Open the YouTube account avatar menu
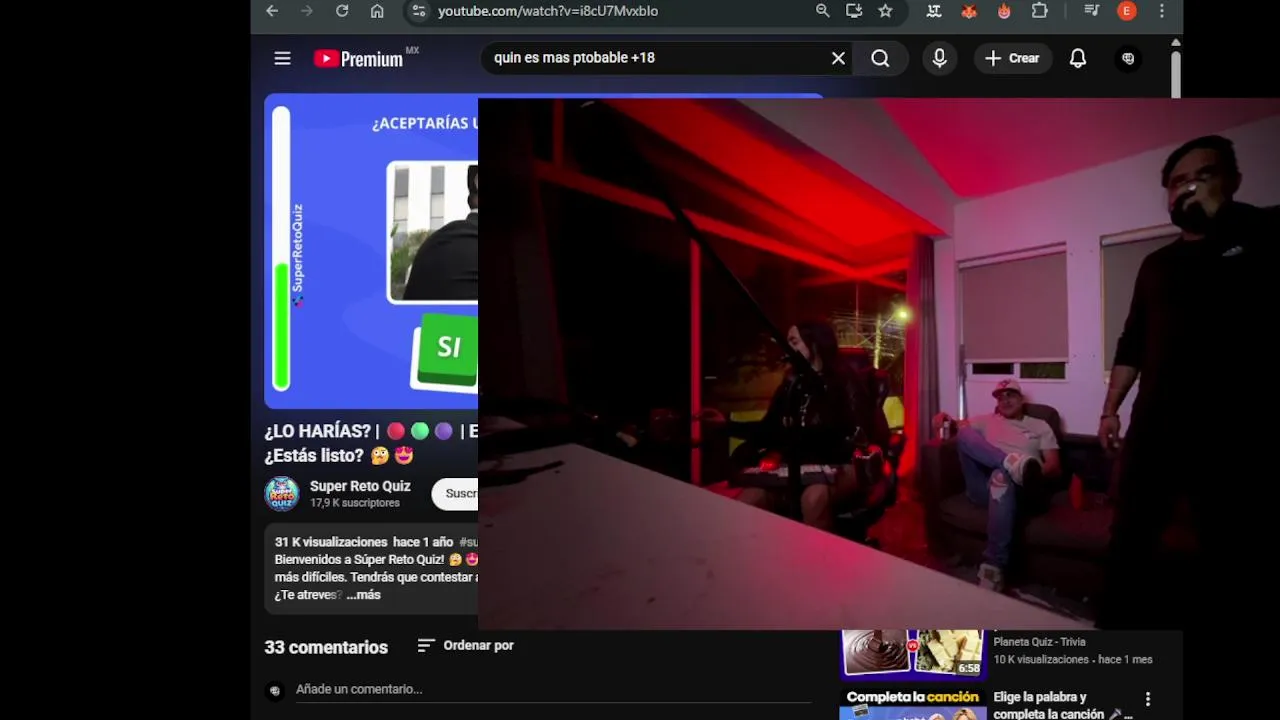The width and height of the screenshot is (1280, 720). [1128, 58]
